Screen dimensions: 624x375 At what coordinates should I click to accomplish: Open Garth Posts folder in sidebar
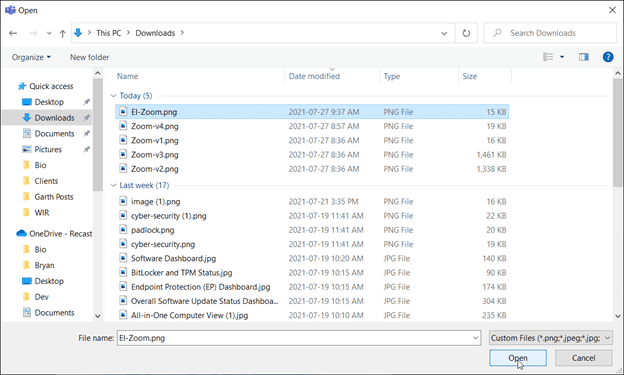(54, 197)
